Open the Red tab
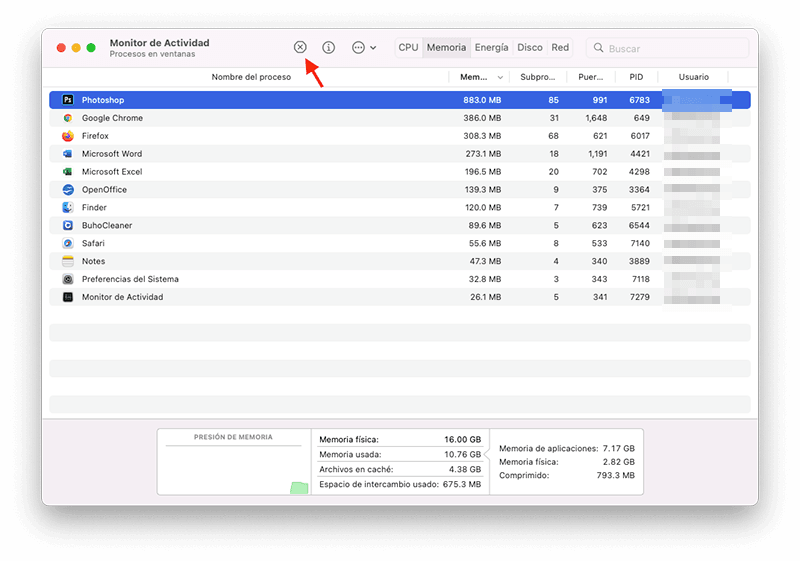 click(x=560, y=47)
